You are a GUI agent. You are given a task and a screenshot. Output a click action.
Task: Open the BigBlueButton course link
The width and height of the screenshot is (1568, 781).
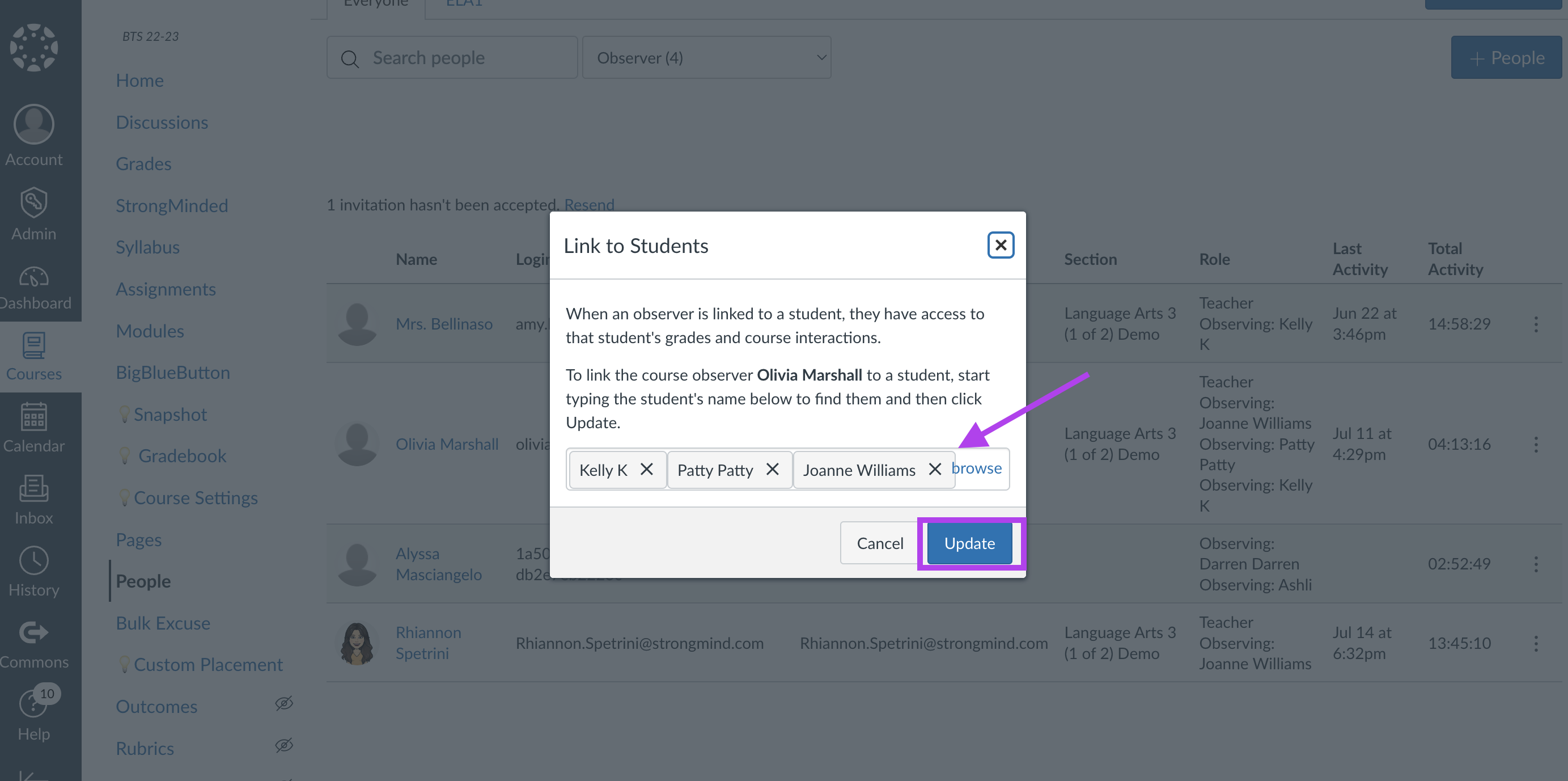tap(173, 373)
